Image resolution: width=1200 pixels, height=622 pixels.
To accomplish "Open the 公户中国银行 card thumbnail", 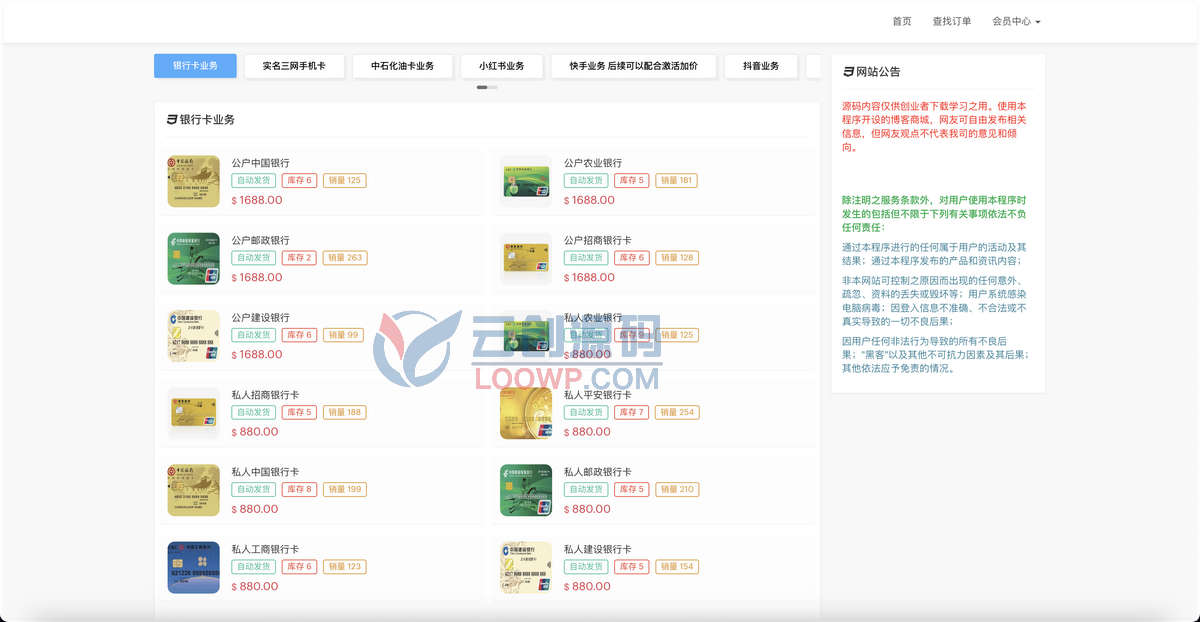I will (x=193, y=182).
